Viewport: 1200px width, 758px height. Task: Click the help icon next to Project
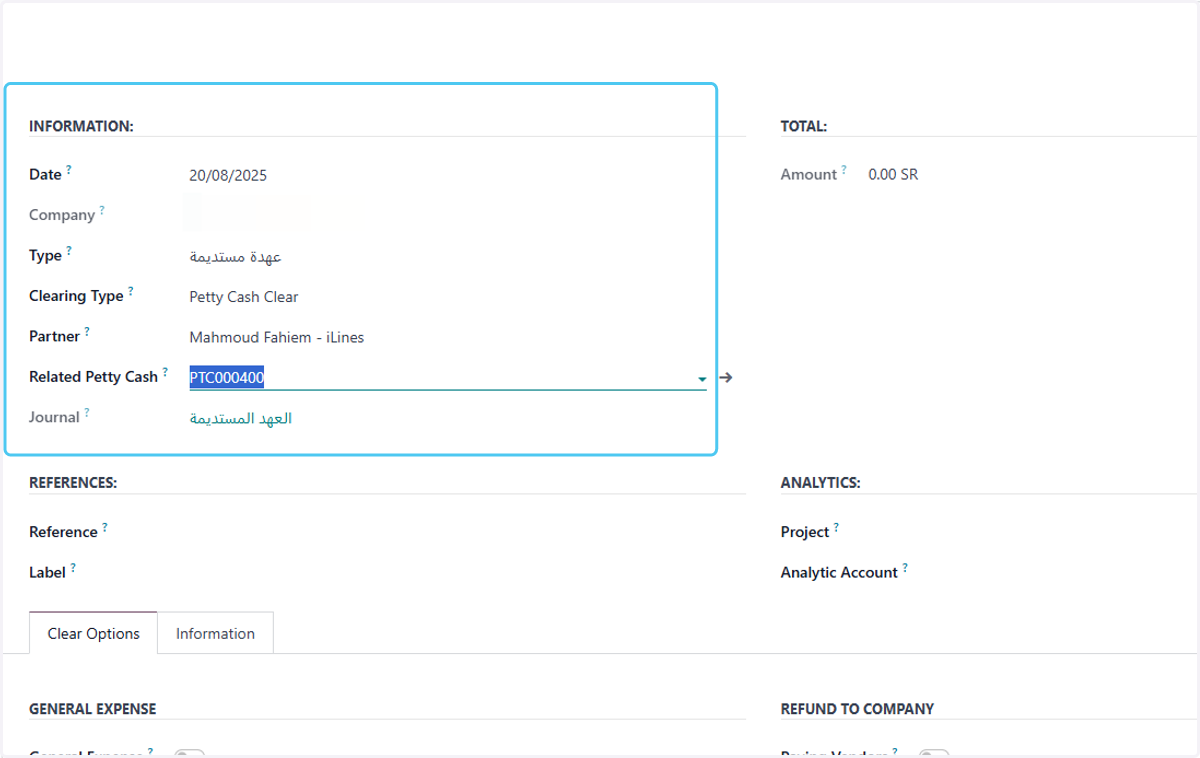[x=837, y=527]
